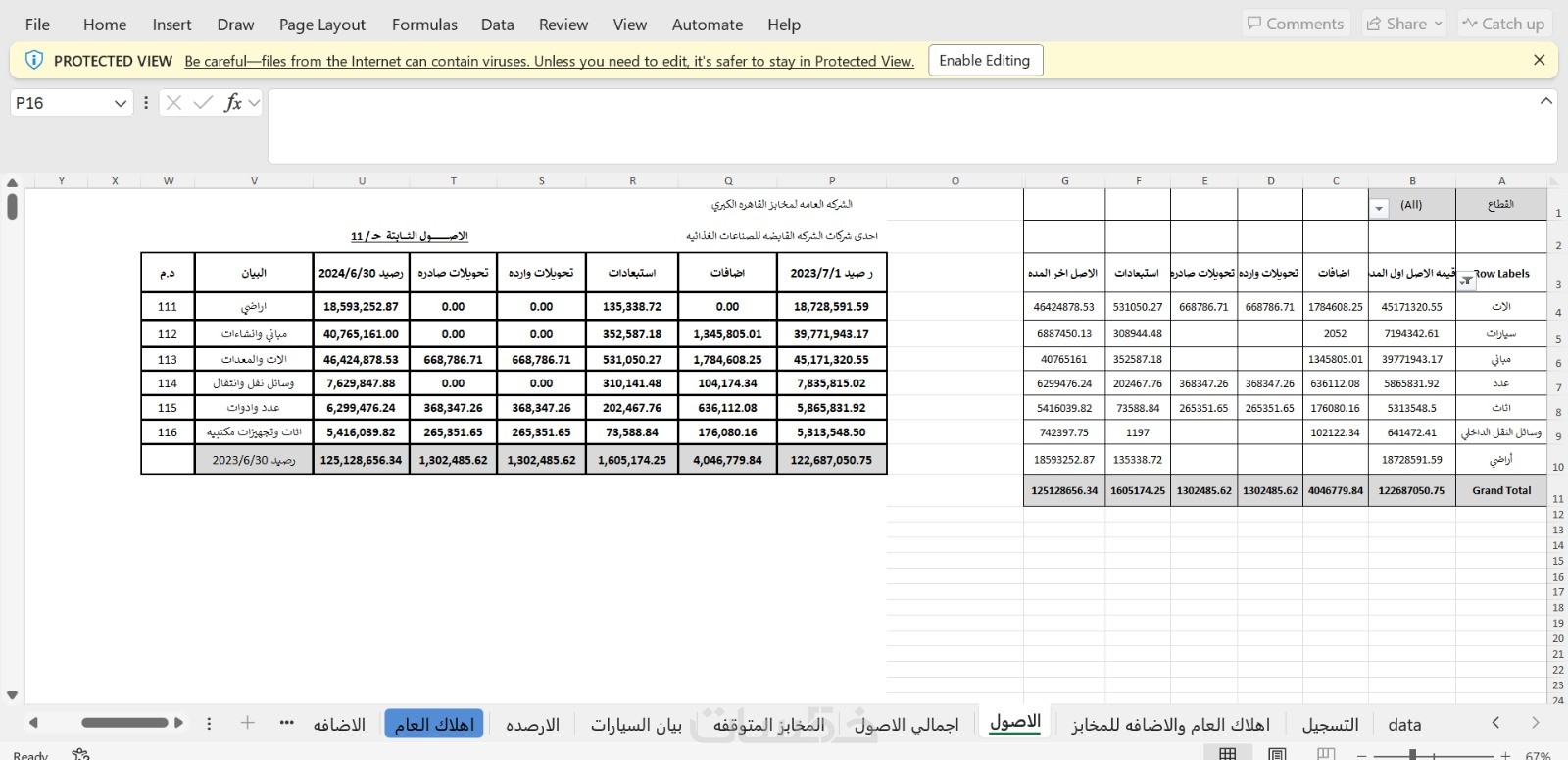Click the Insert Function fx icon
The image size is (1568, 760).
(233, 103)
